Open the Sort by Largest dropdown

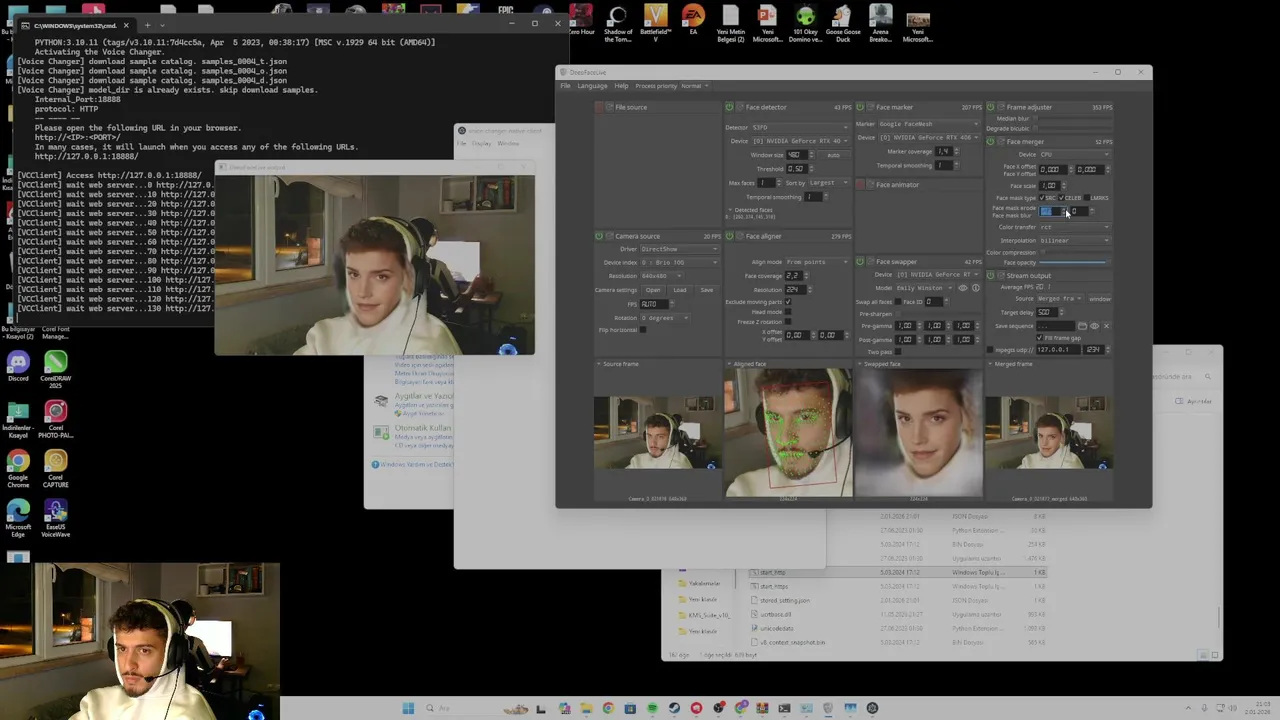[x=829, y=183]
